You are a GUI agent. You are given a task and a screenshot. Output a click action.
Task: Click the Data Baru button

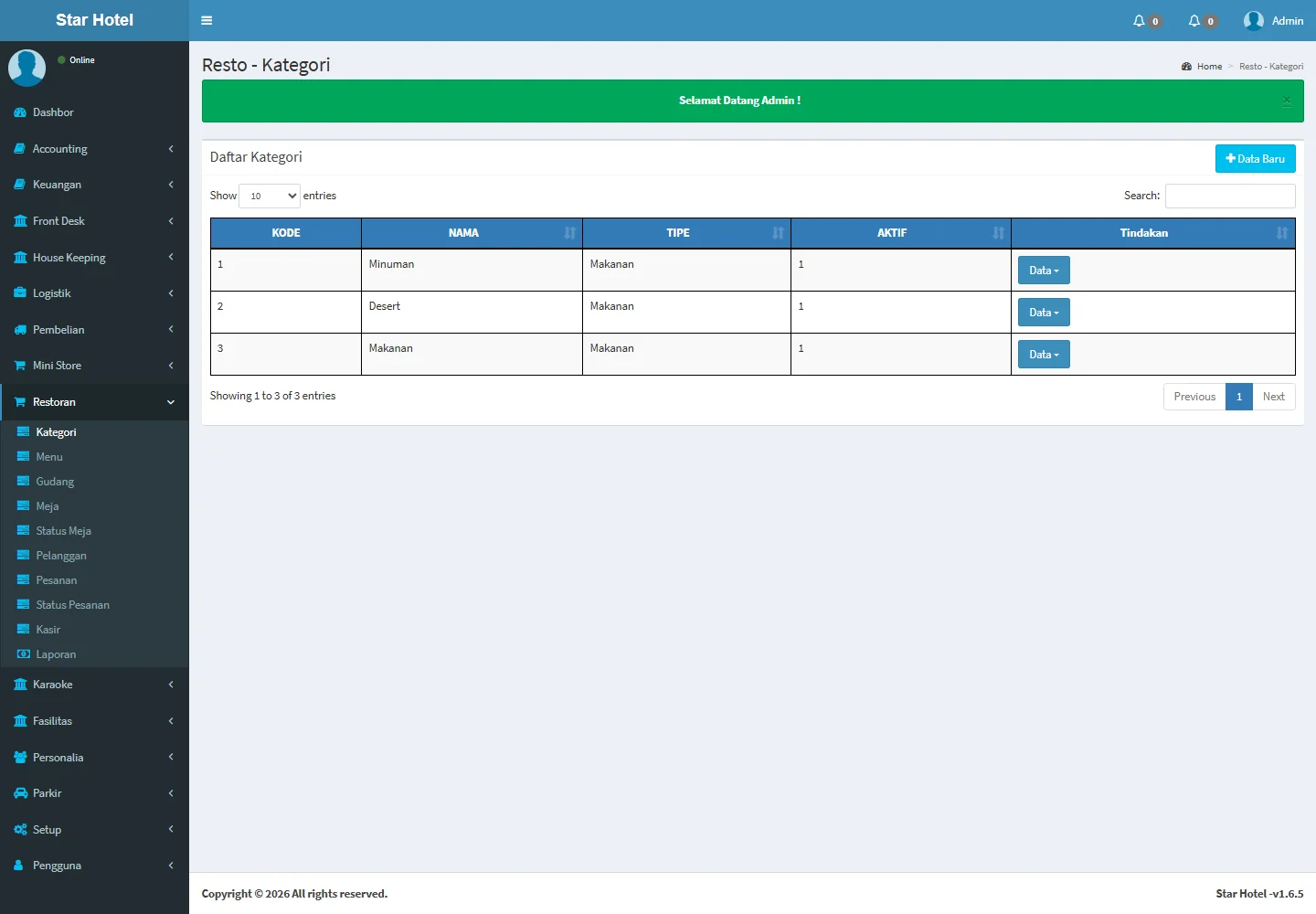1255,159
